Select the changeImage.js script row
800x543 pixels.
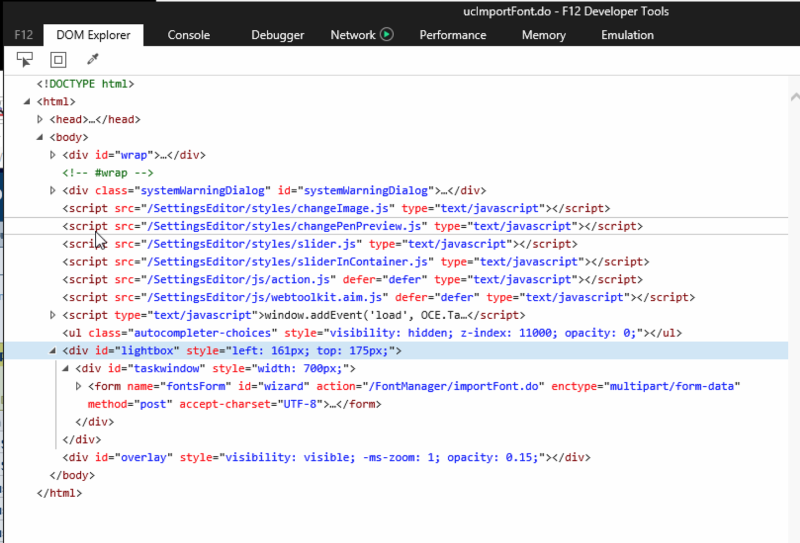pyautogui.click(x=336, y=208)
